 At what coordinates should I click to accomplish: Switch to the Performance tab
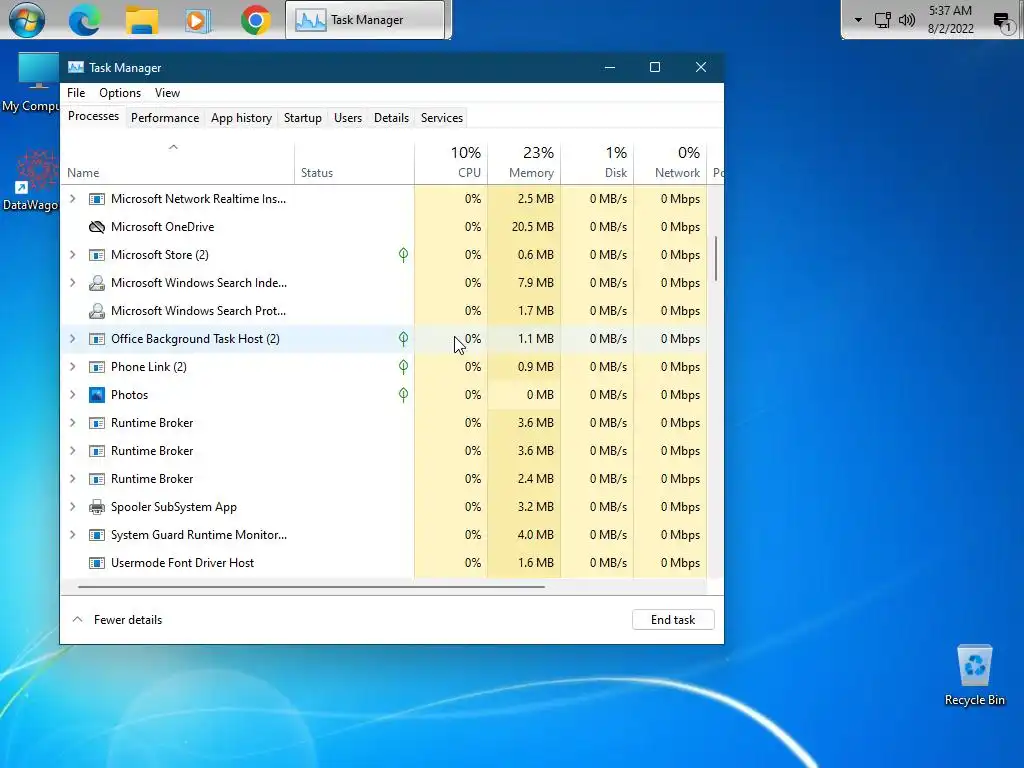(x=165, y=118)
